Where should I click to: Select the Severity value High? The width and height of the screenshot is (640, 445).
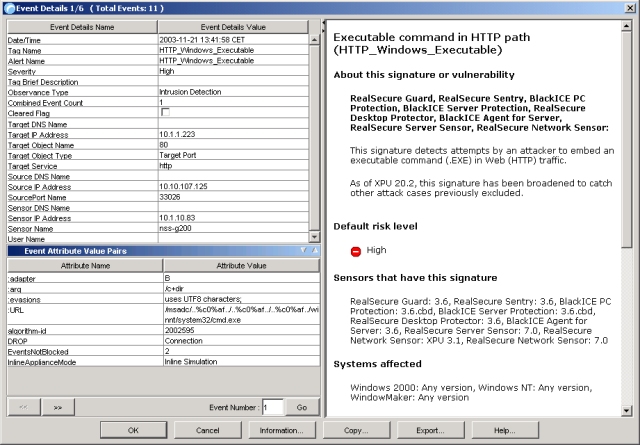233,71
